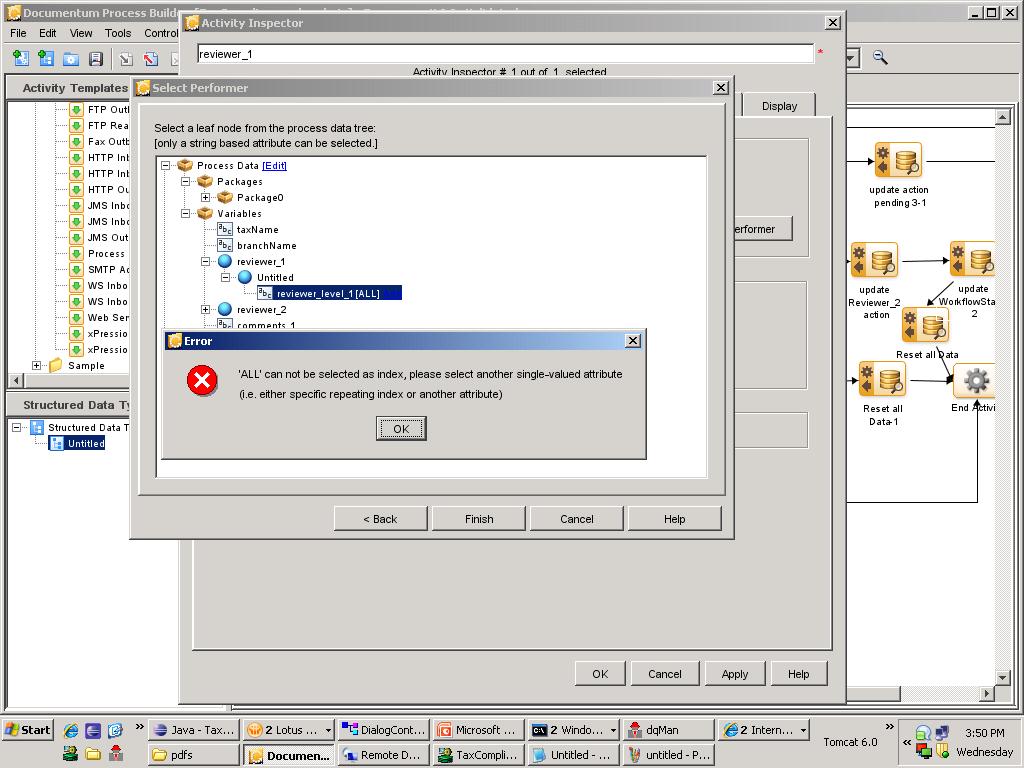Viewport: 1024px width, 768px height.
Task: Click the Back button in Select Performer
Action: point(380,519)
